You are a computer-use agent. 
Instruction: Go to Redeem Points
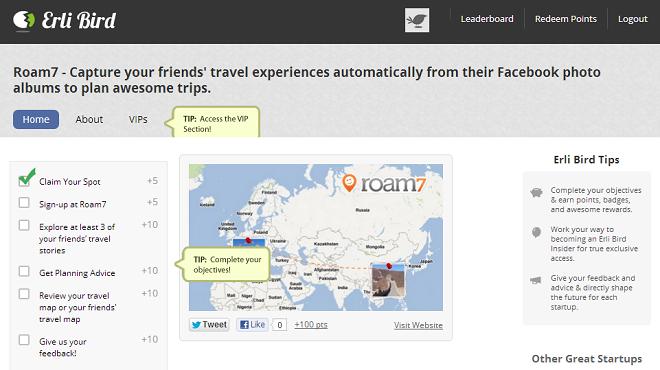[566, 19]
